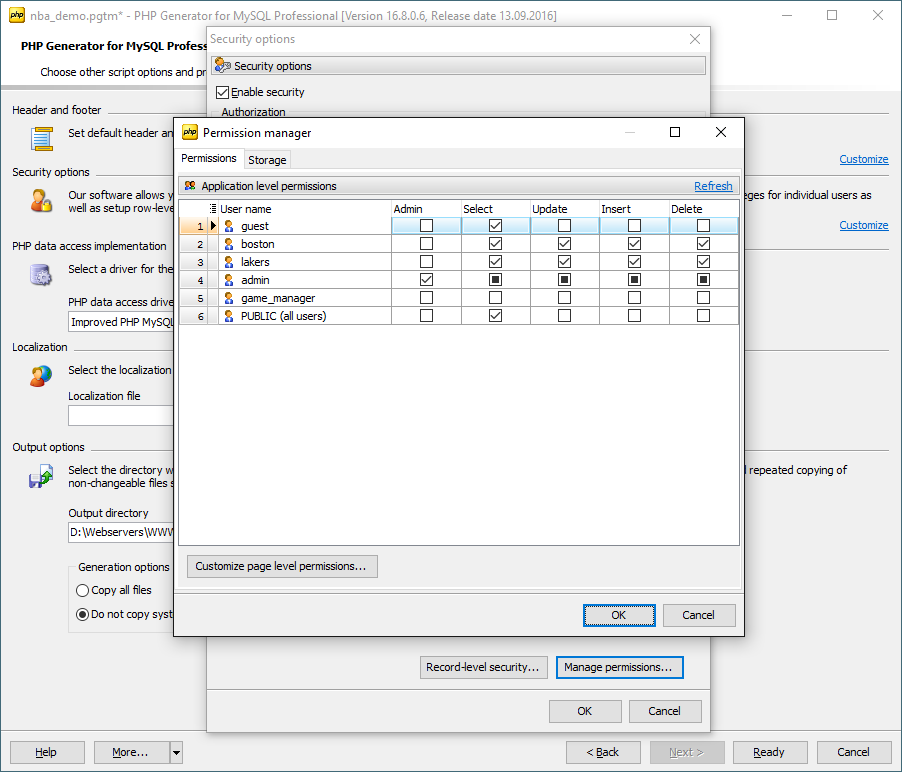Open the More button dropdown arrow
Image resolution: width=902 pixels, height=772 pixels.
pos(176,752)
